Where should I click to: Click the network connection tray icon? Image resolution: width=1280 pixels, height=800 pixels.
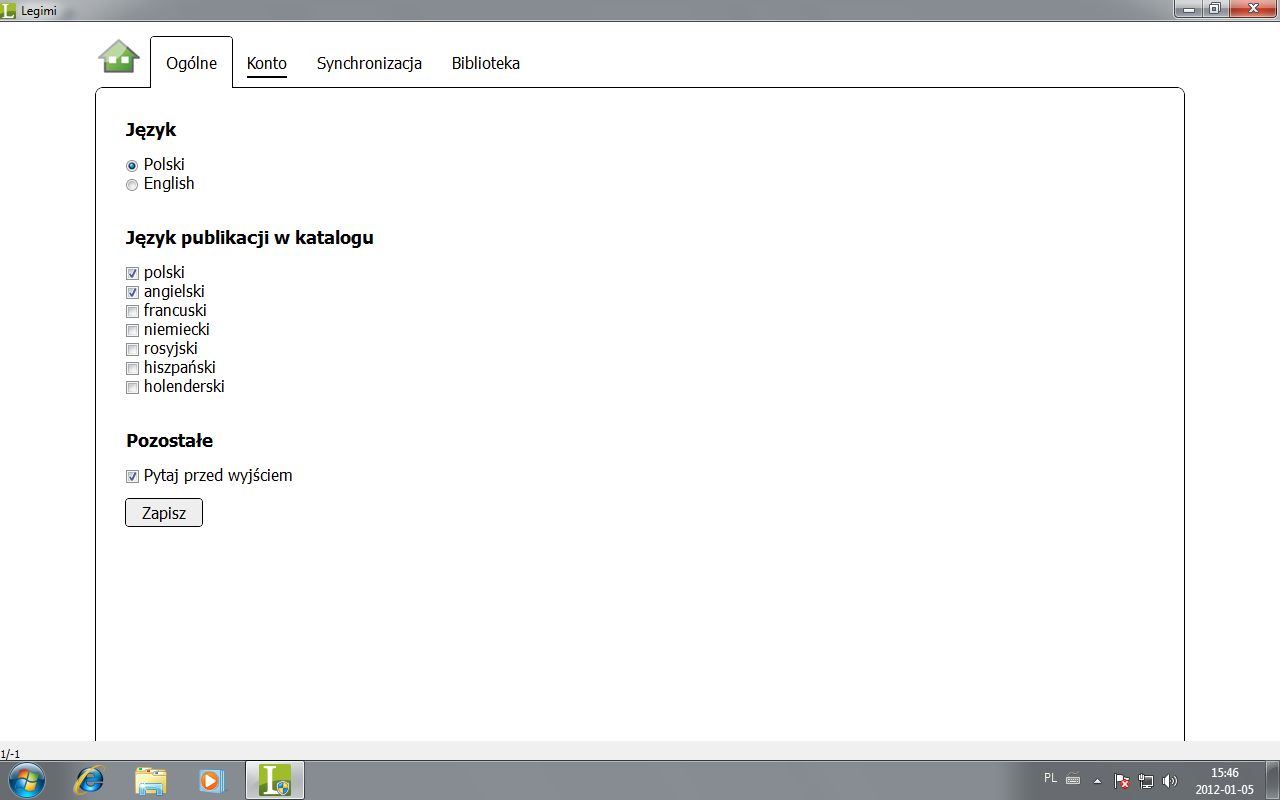(x=1146, y=780)
